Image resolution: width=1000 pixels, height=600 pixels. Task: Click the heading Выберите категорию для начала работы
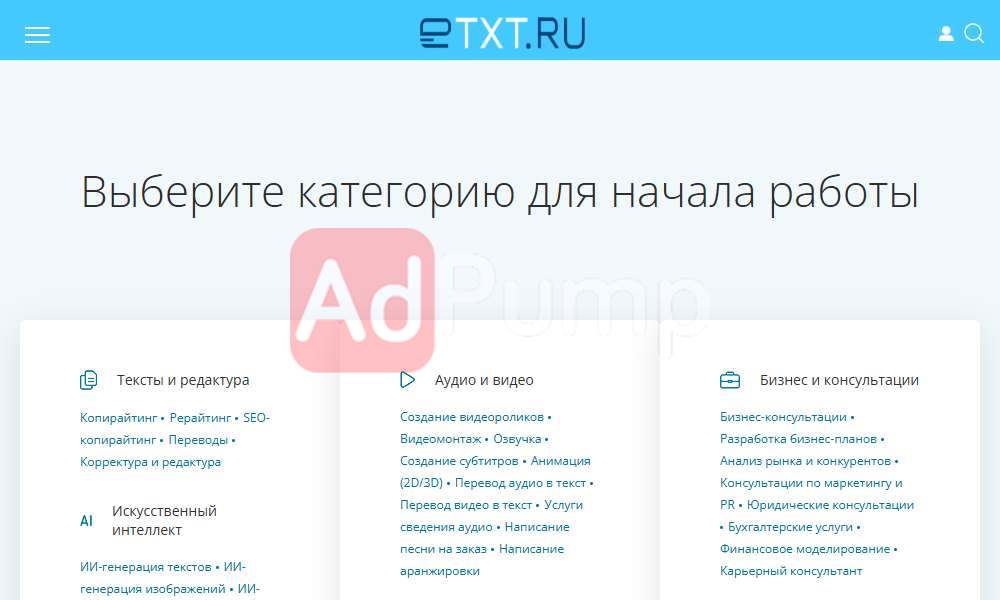tap(500, 192)
